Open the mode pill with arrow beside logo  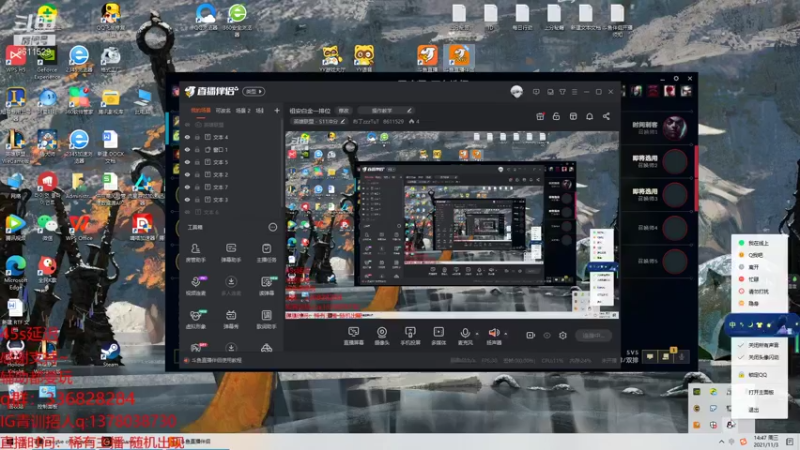click(254, 91)
